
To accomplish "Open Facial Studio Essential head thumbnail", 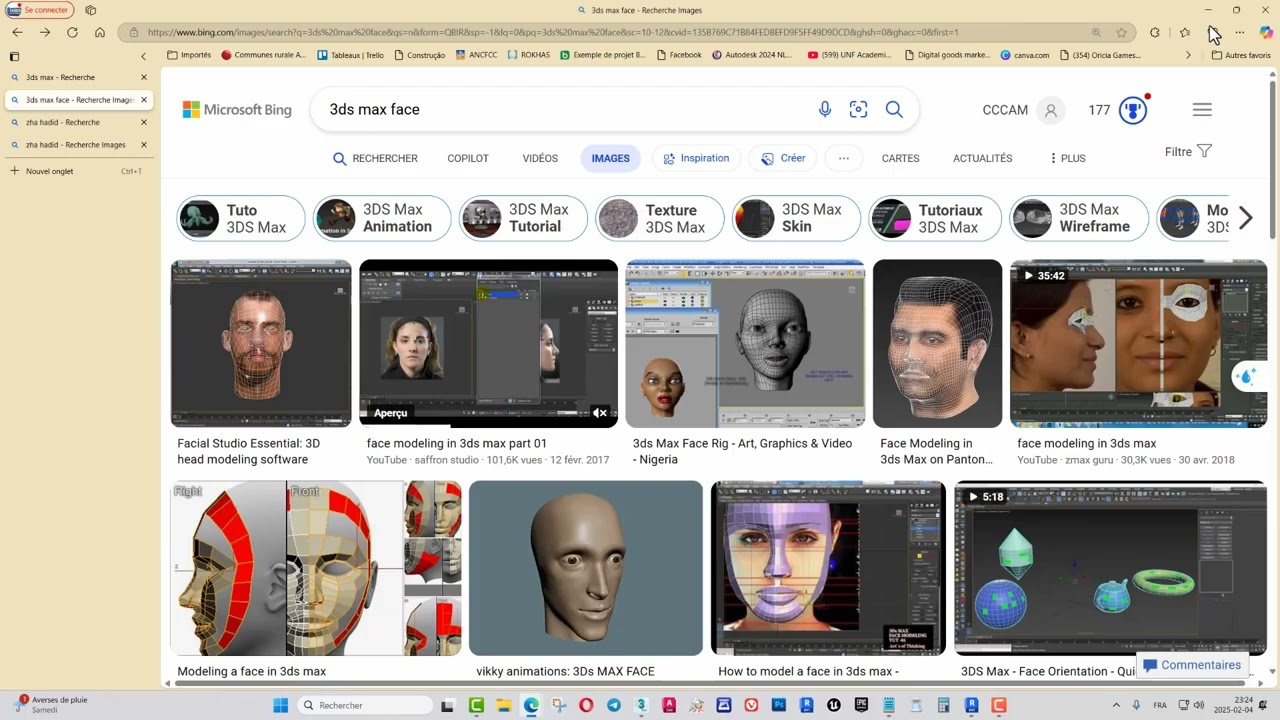I will pos(261,343).
